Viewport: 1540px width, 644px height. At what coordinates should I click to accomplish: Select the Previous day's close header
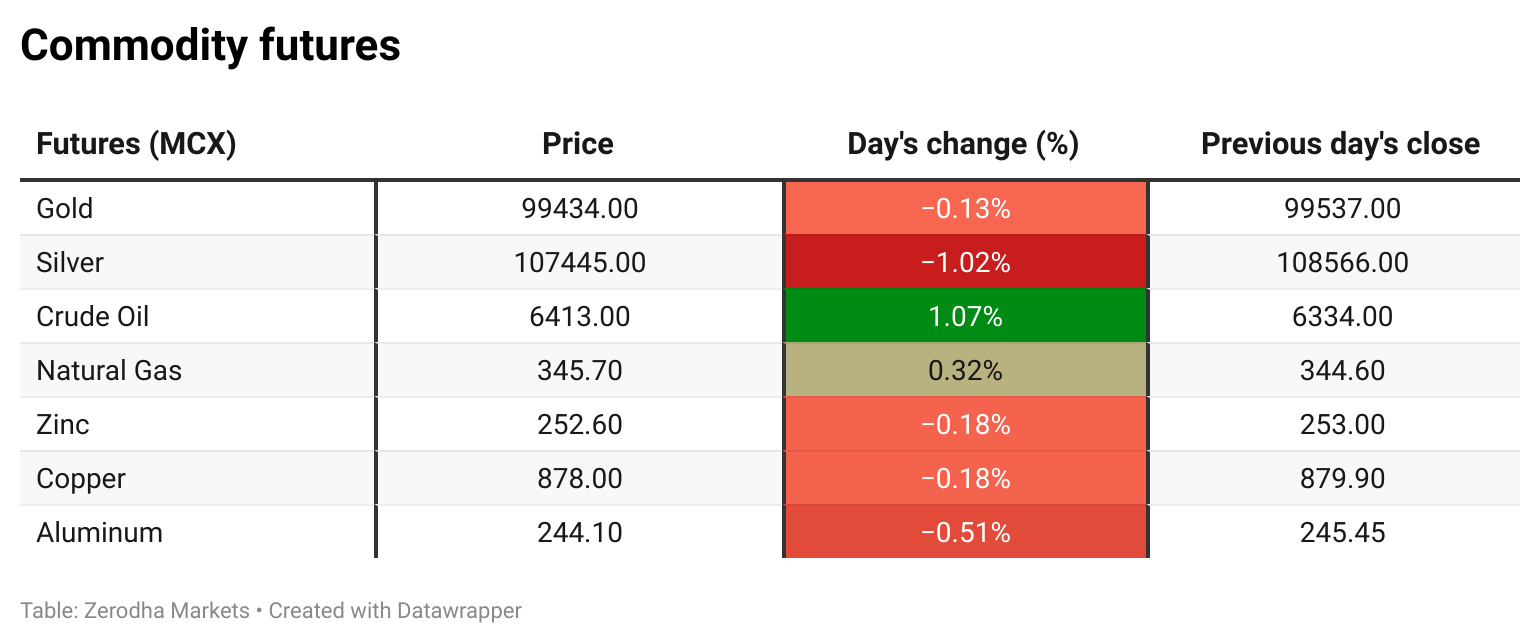[1340, 144]
